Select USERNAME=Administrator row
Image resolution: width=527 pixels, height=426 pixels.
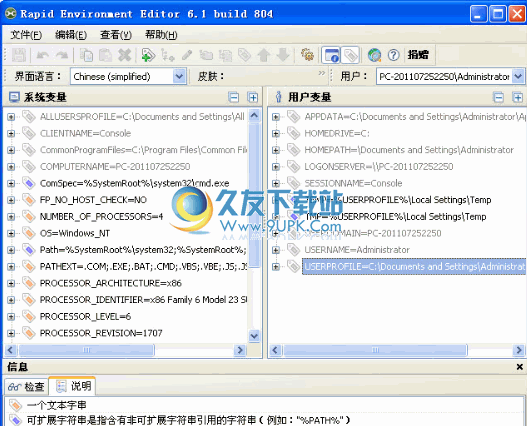357,250
